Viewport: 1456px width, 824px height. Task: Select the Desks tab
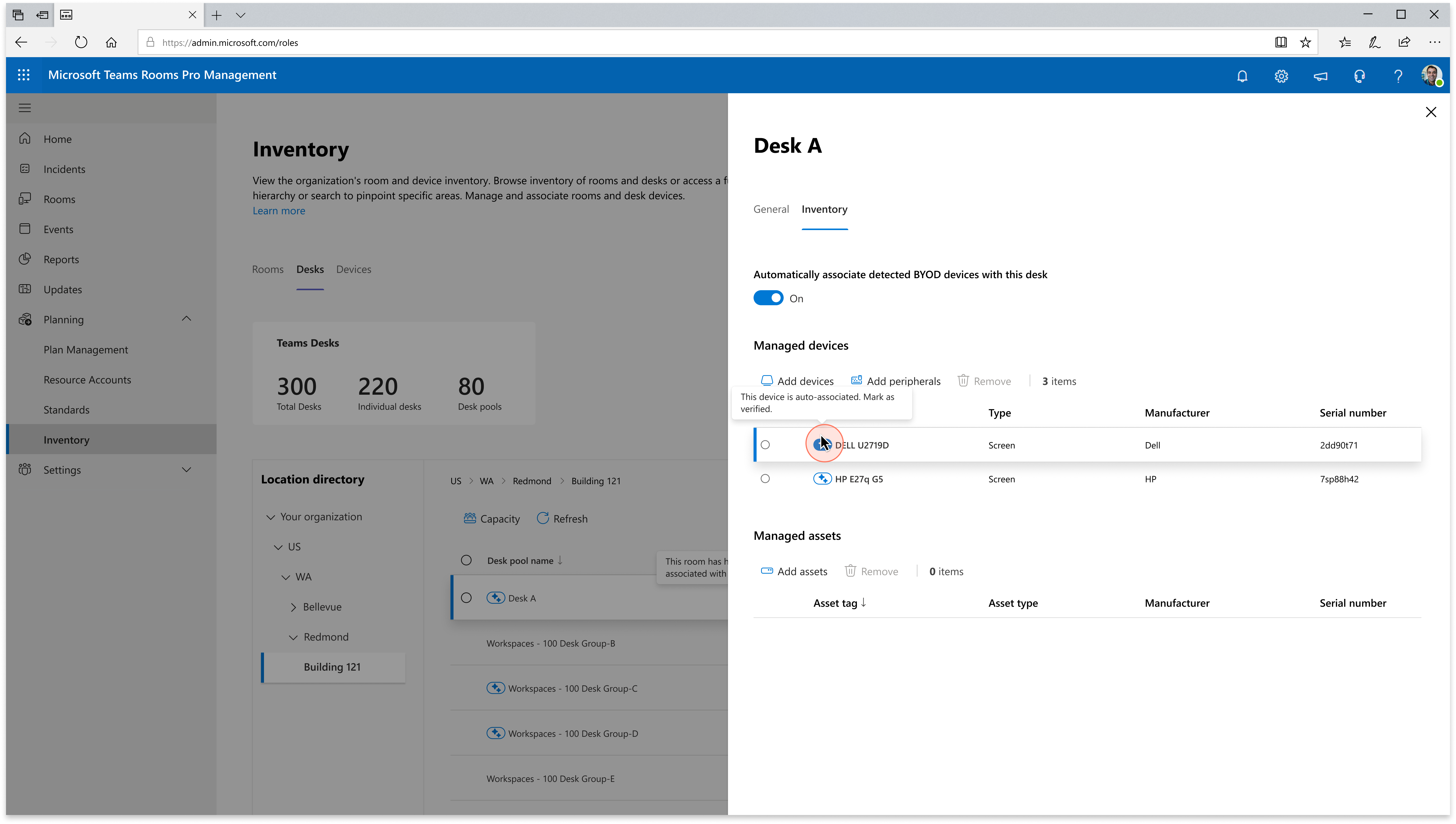point(310,269)
